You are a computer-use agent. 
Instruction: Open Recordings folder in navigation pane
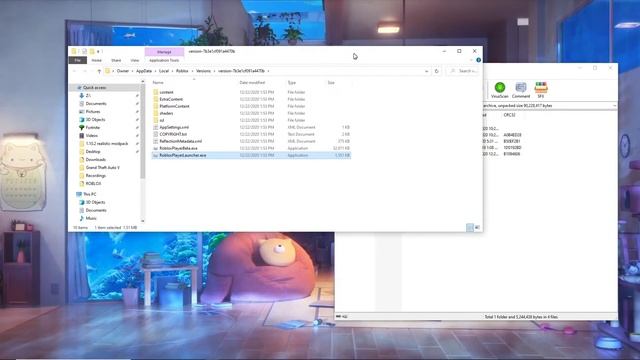click(x=96, y=176)
